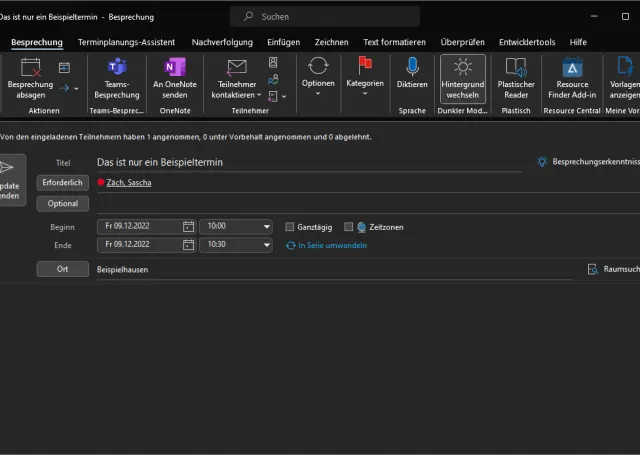Open the Beginn date calendar picker

[188, 227]
